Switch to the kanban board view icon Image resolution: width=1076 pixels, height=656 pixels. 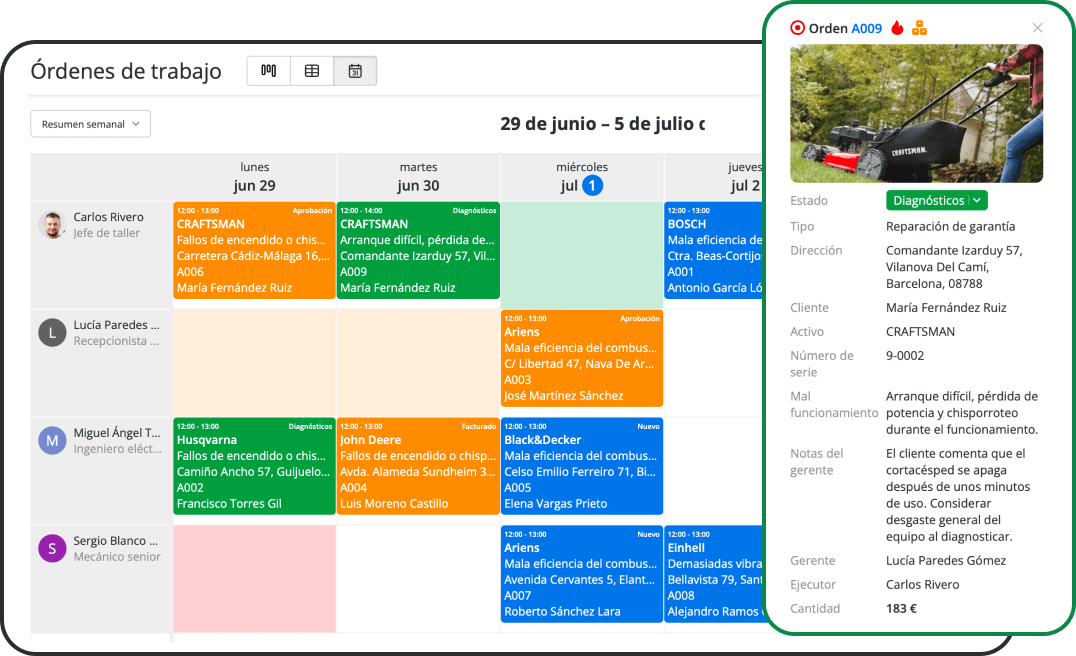(269, 71)
